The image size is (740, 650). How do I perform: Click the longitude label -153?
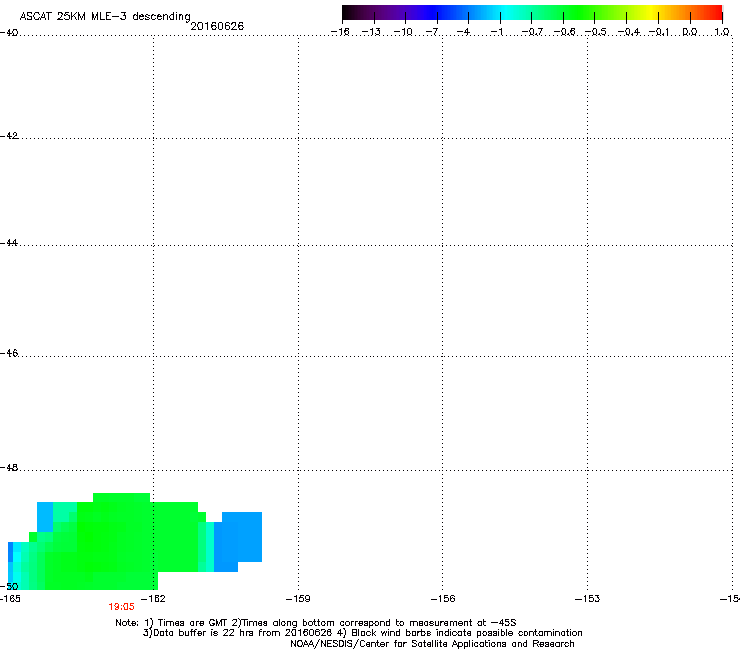(588, 599)
